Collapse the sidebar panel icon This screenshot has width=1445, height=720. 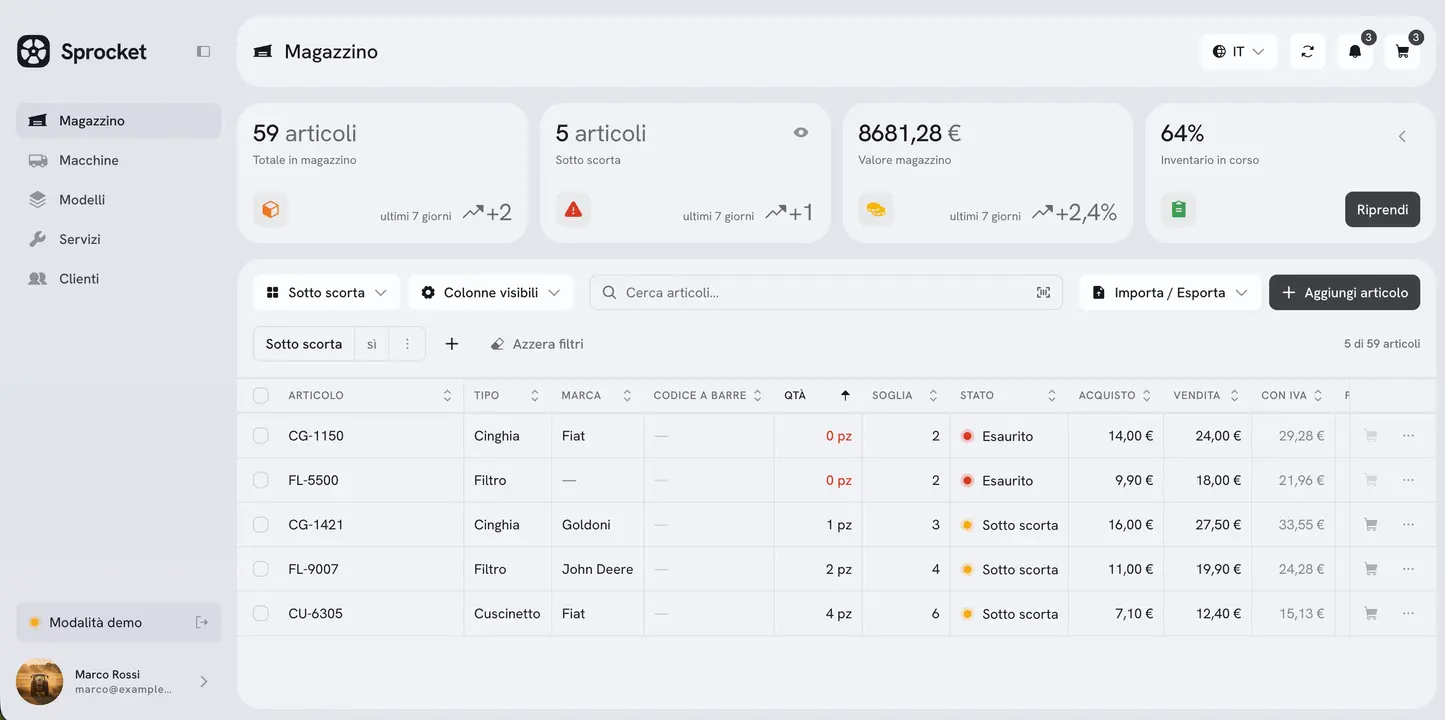[x=204, y=51]
